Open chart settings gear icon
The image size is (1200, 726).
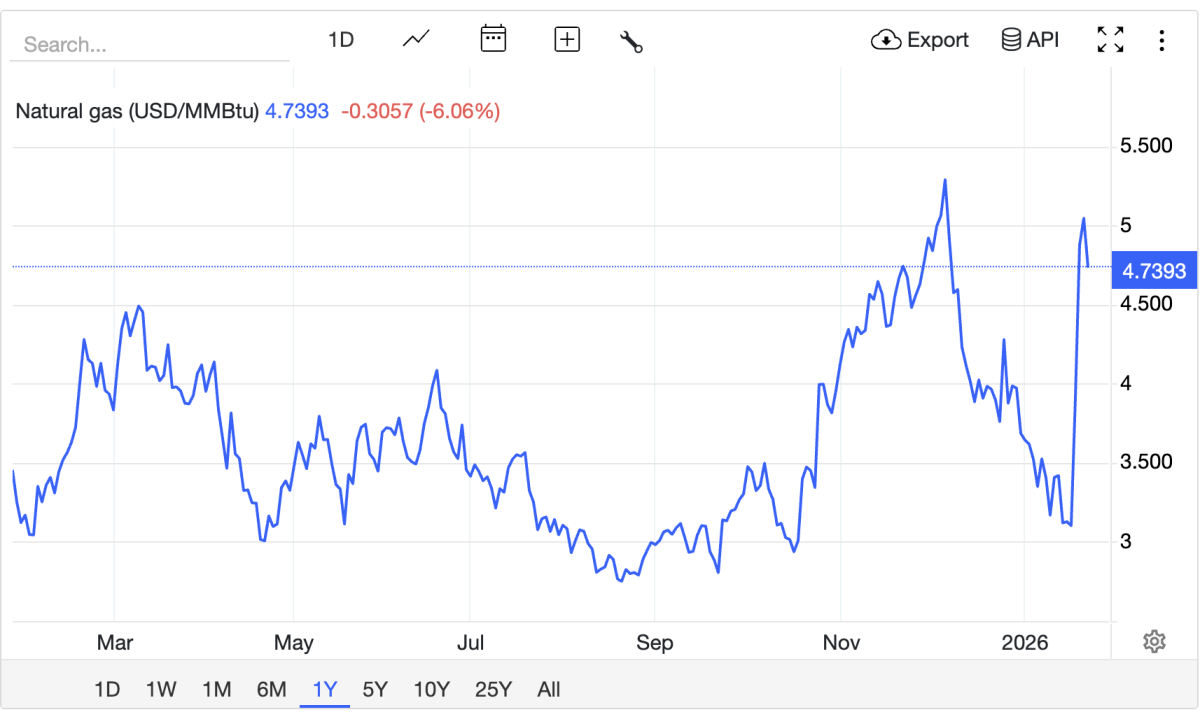pos(1155,641)
